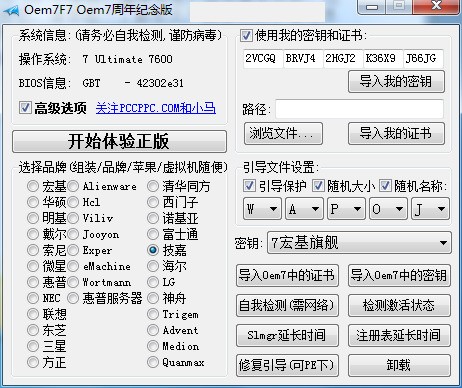Select the 戴尔 brand radio button
Viewport: 462px width, 388px height.
33,234
